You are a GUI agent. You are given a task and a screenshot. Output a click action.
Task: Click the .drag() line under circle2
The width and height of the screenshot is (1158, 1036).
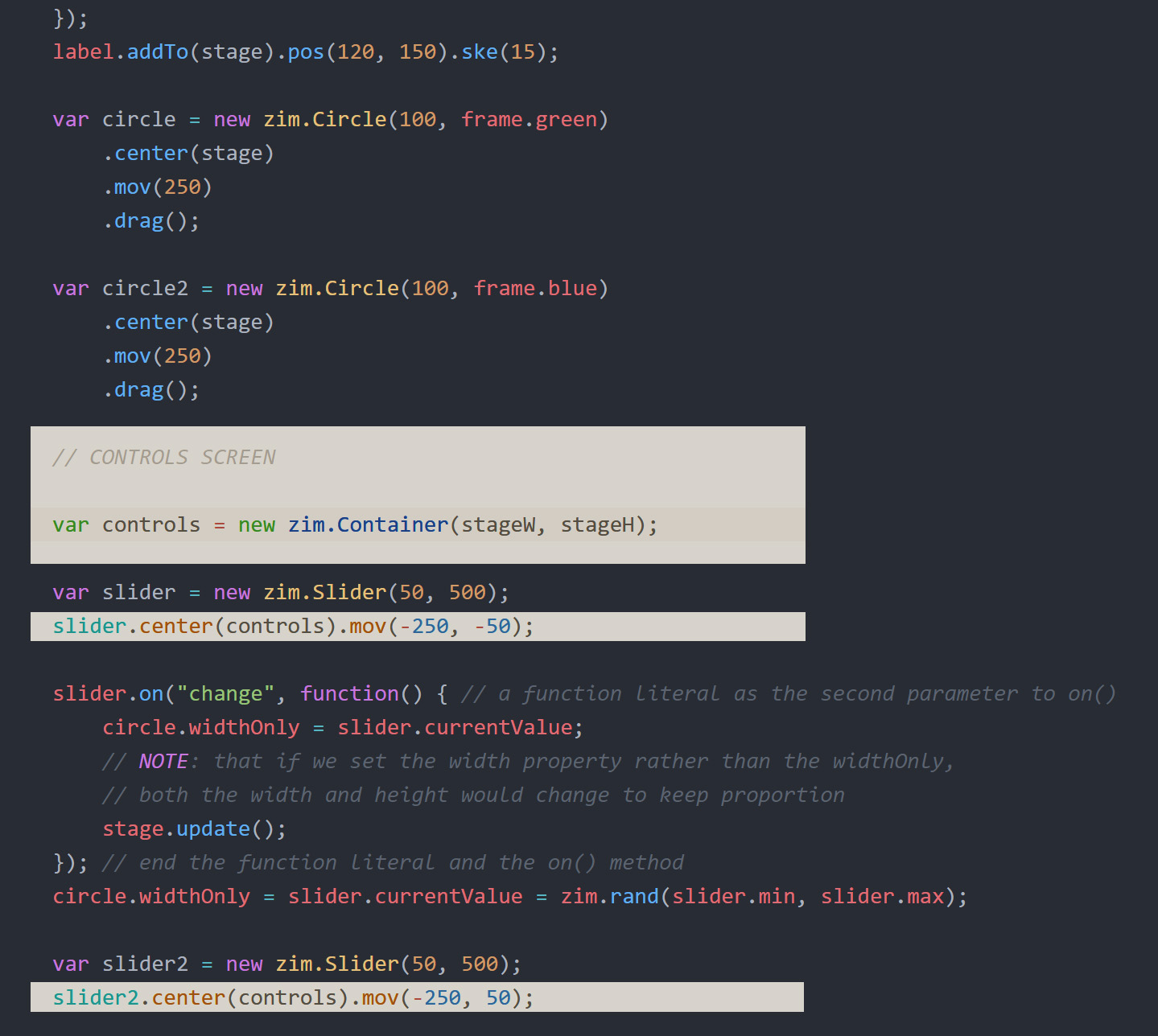[x=151, y=390]
